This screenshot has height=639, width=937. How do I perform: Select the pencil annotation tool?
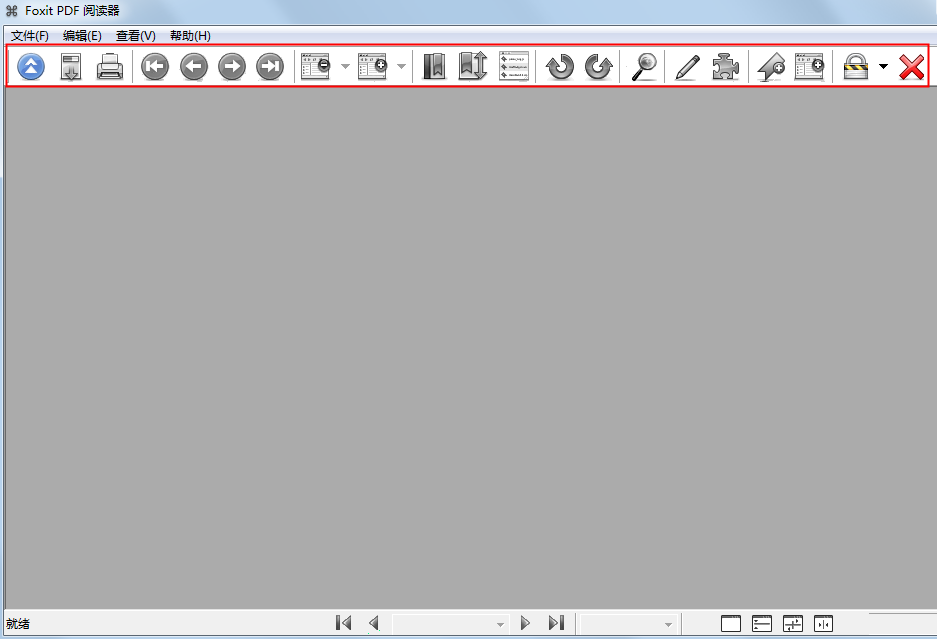pos(687,66)
